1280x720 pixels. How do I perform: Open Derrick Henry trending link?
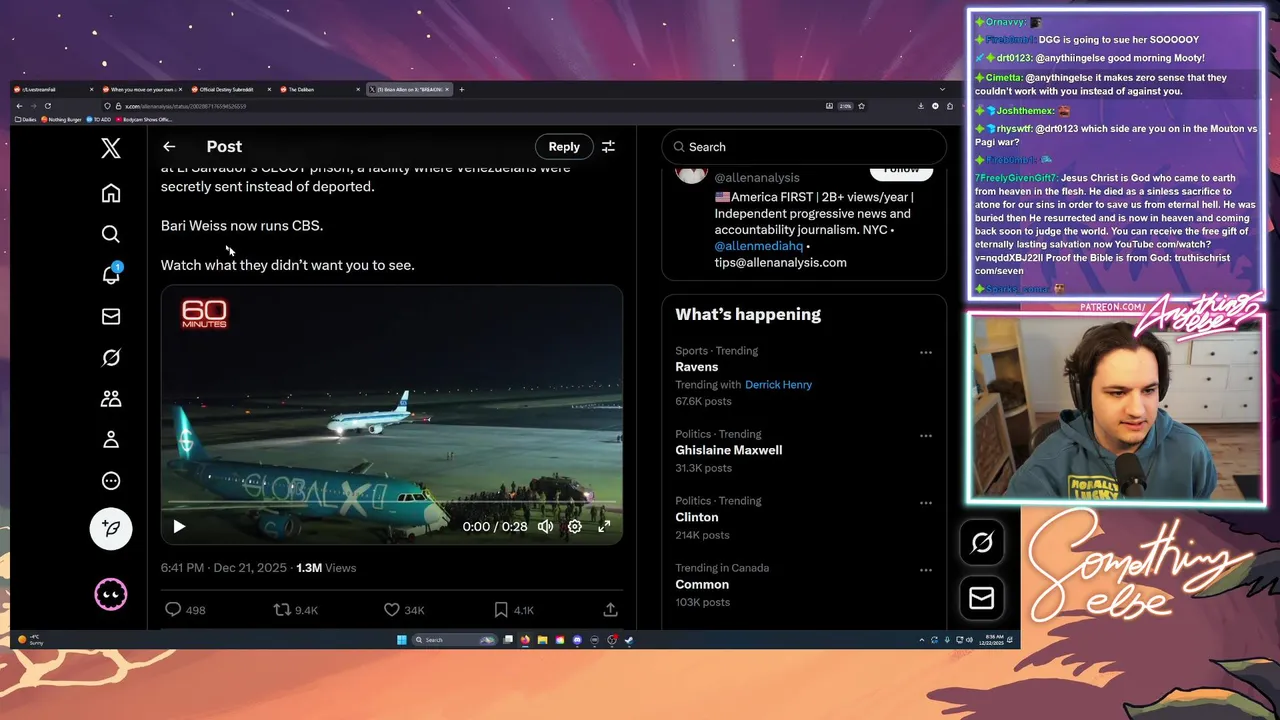pos(778,385)
